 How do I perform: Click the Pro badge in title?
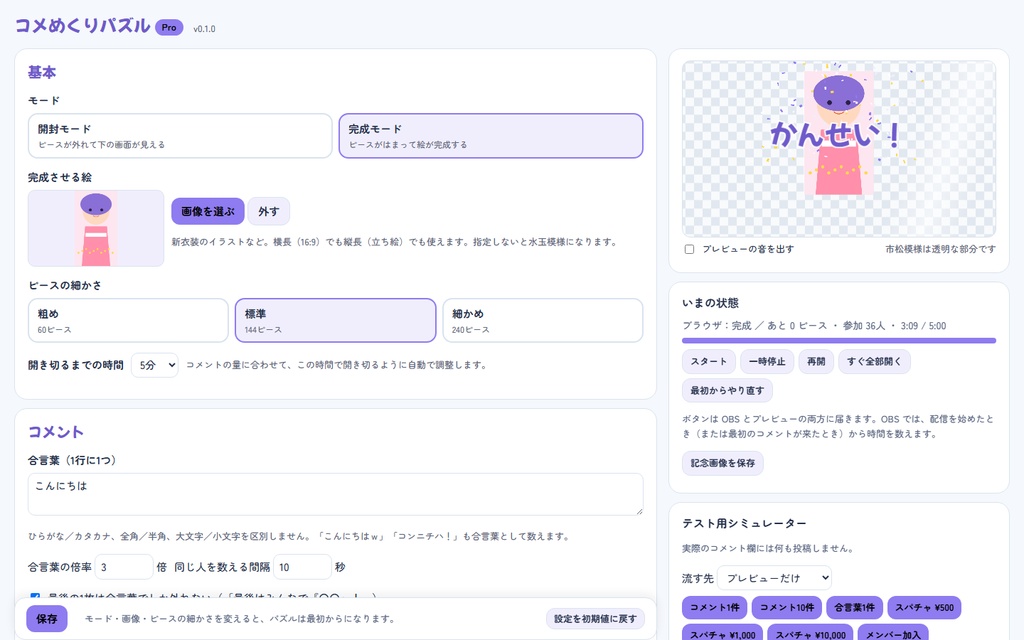169,27
